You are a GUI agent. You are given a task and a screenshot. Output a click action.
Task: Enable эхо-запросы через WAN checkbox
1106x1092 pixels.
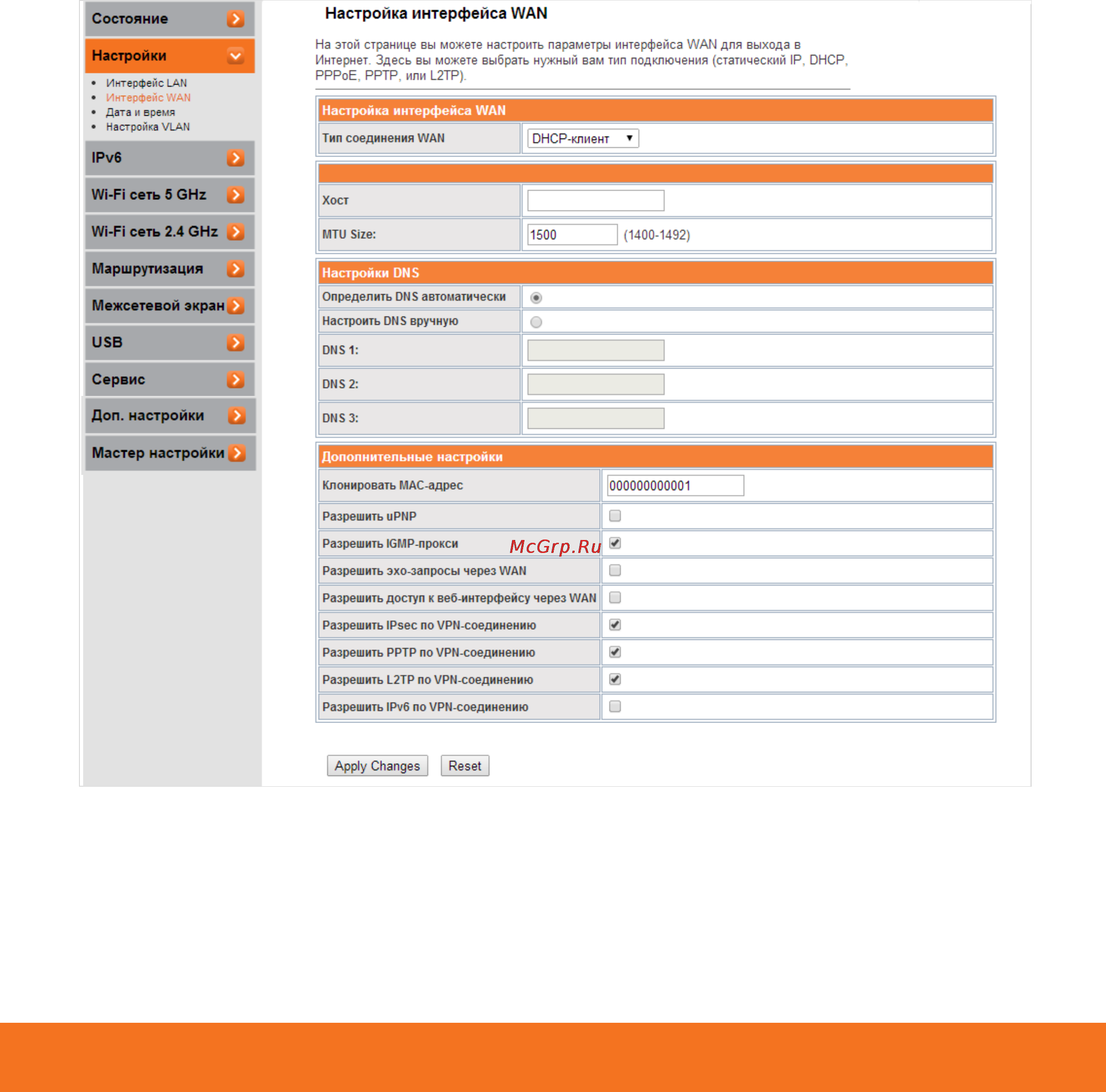click(x=615, y=570)
